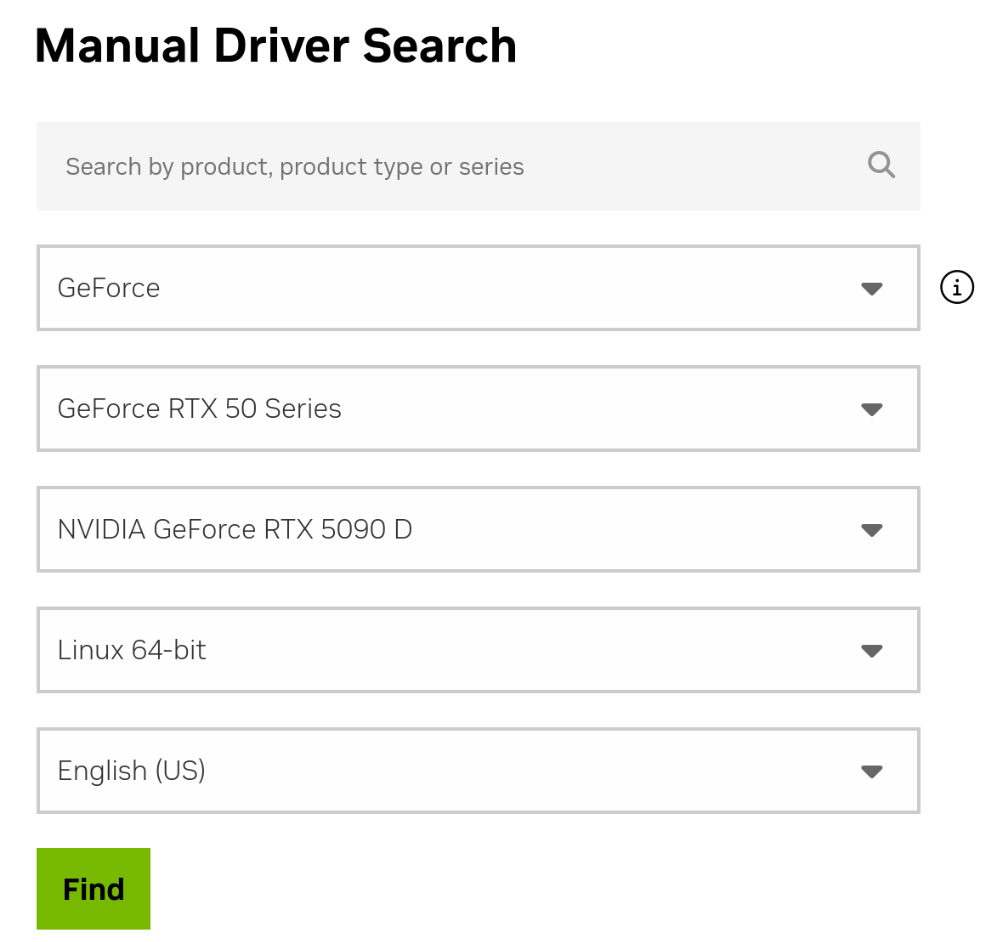Open the Linux 64-bit operating system dropdown
This screenshot has width=1001, height=942.
pyautogui.click(x=478, y=650)
